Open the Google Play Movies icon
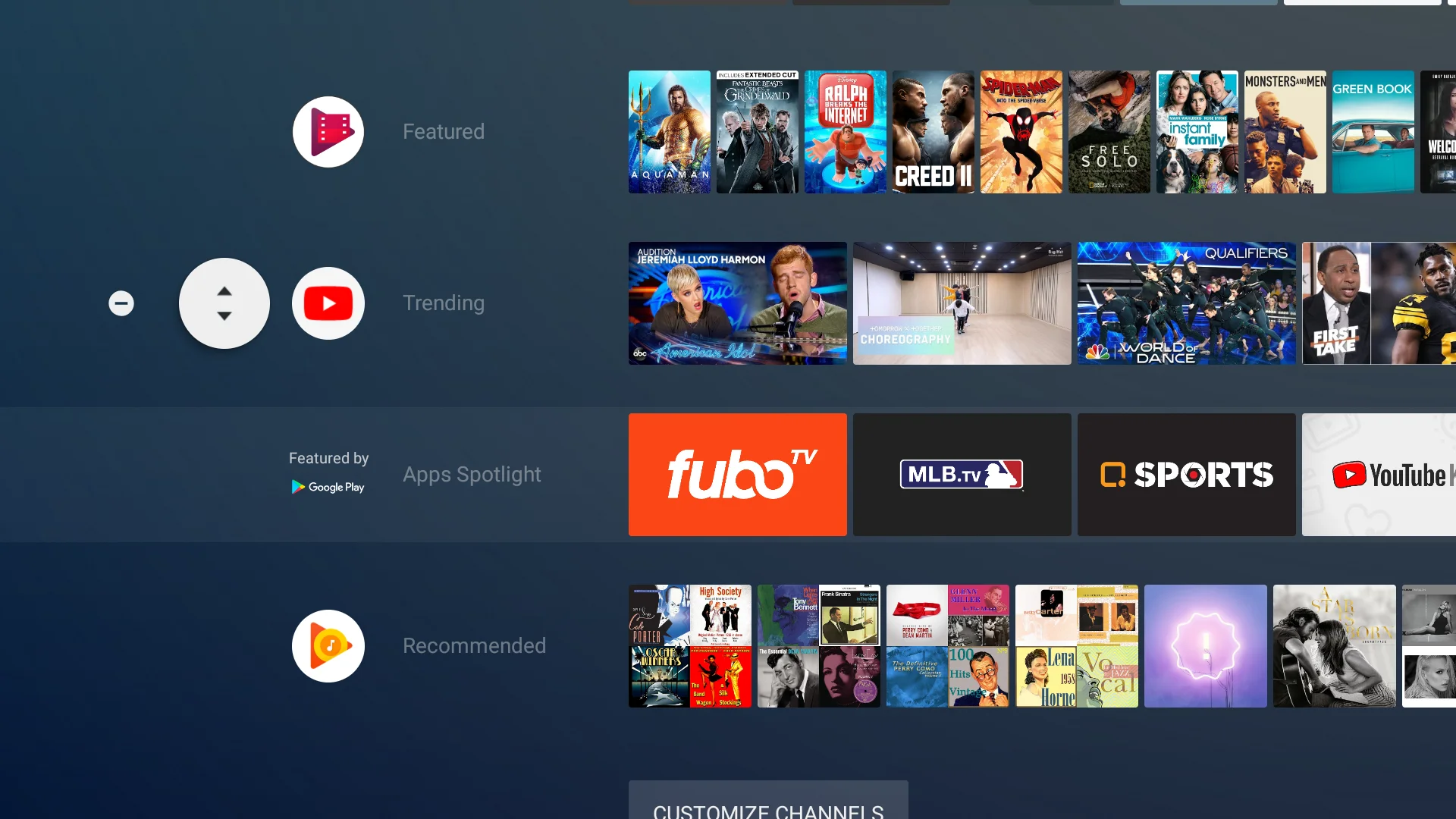Image resolution: width=1456 pixels, height=819 pixels. (328, 131)
